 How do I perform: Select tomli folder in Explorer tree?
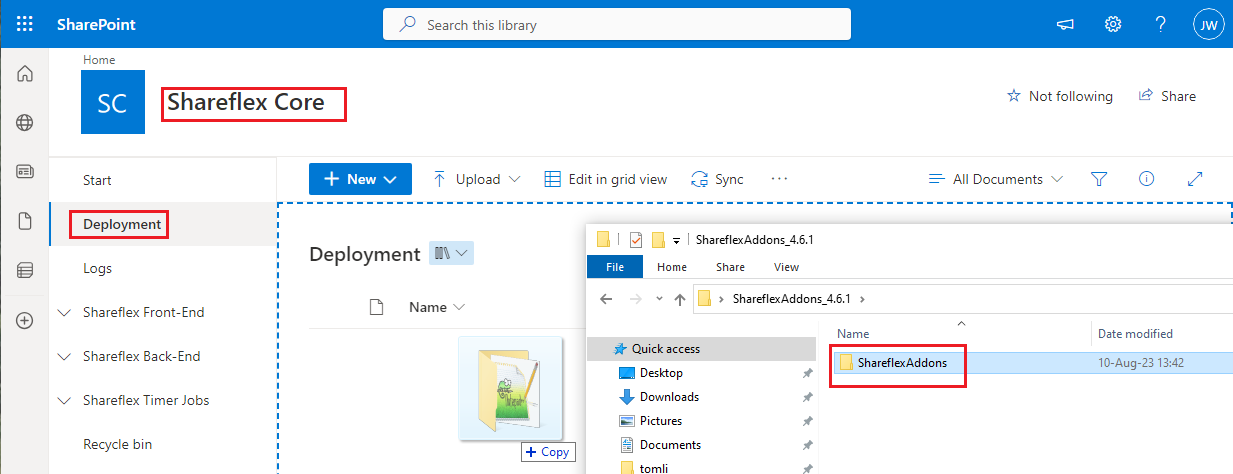pyautogui.click(x=654, y=467)
